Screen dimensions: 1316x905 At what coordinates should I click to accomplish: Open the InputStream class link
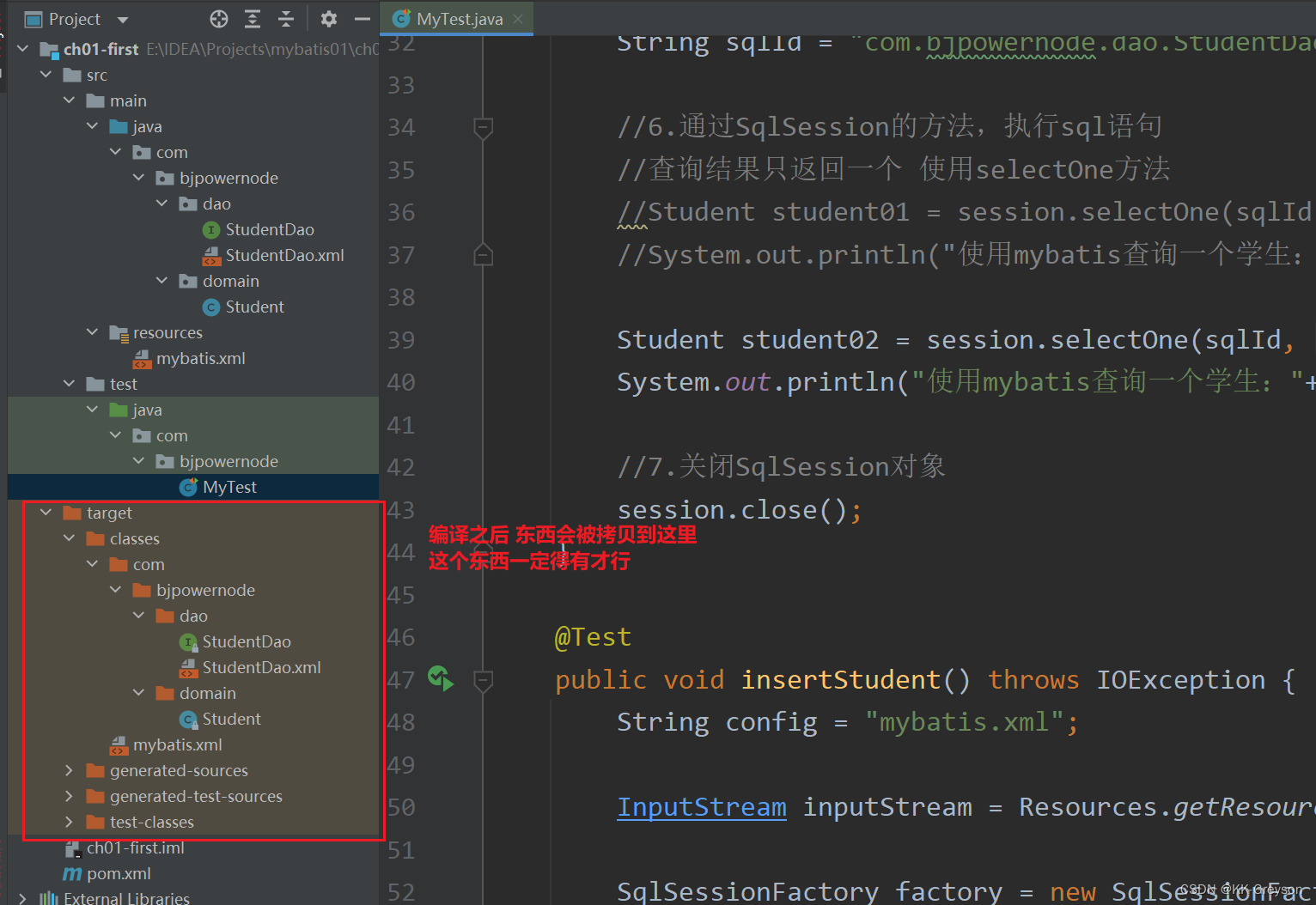pyautogui.click(x=702, y=807)
